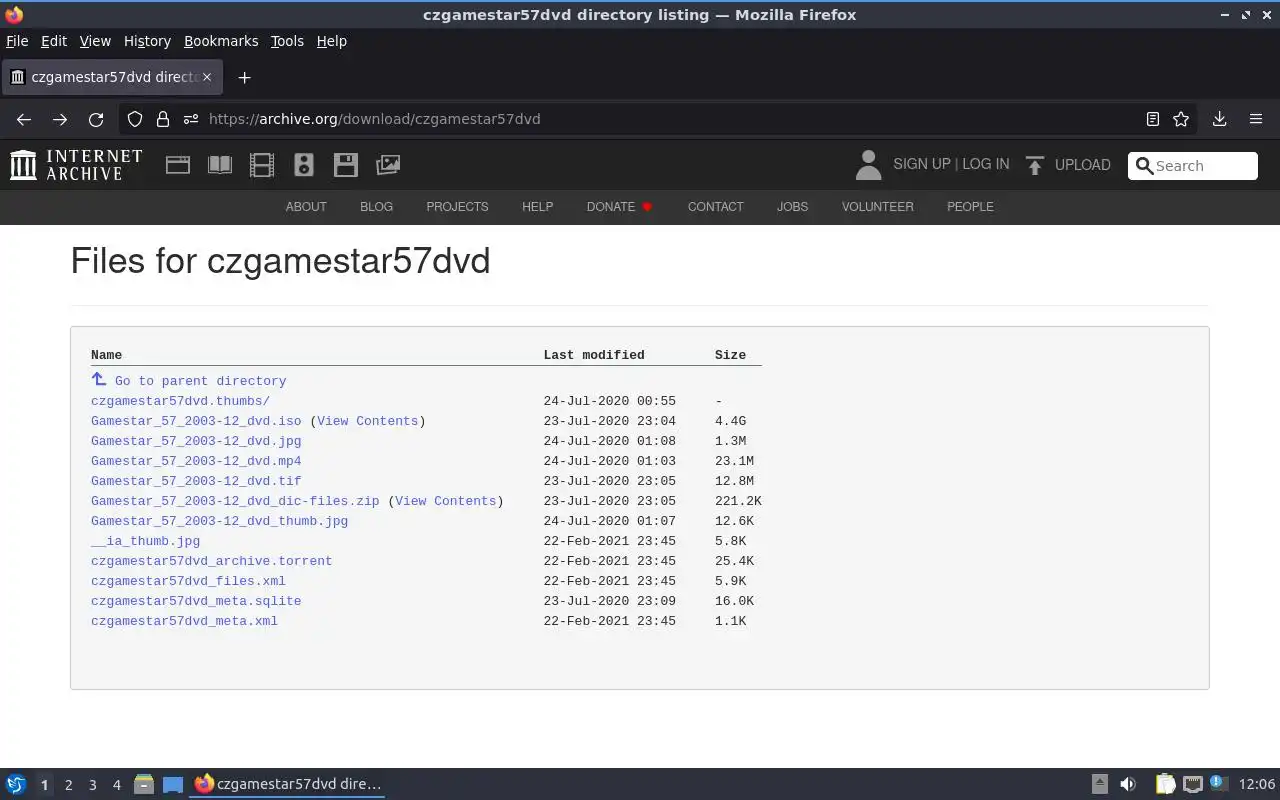This screenshot has height=800, width=1280.
Task: Open the Images picture icon
Action: (388, 165)
